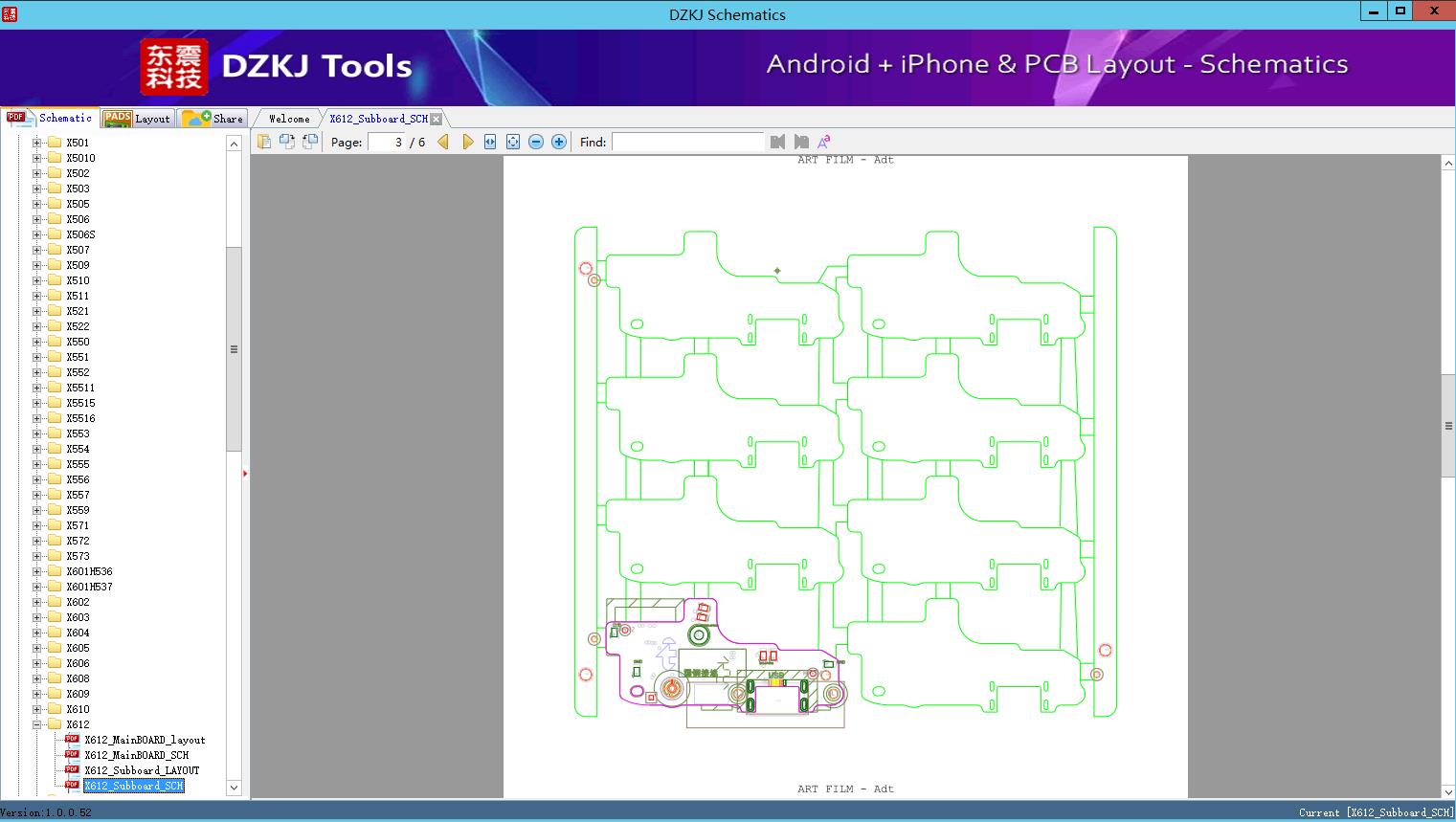Click the page number input field

pyautogui.click(x=386, y=142)
